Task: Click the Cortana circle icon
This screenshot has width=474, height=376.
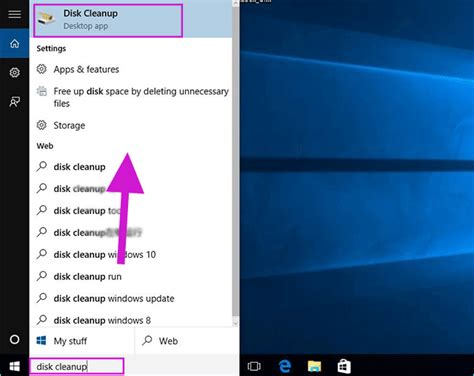Action: [14, 339]
